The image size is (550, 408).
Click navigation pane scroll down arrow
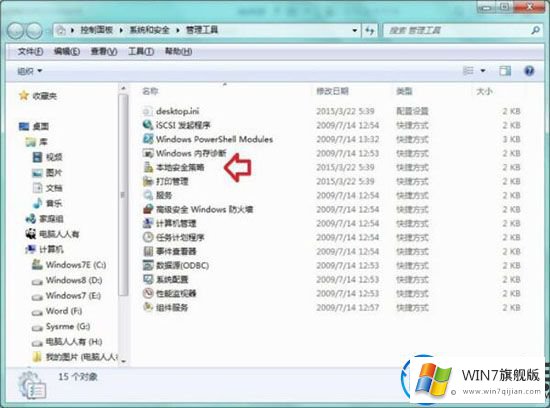click(123, 360)
